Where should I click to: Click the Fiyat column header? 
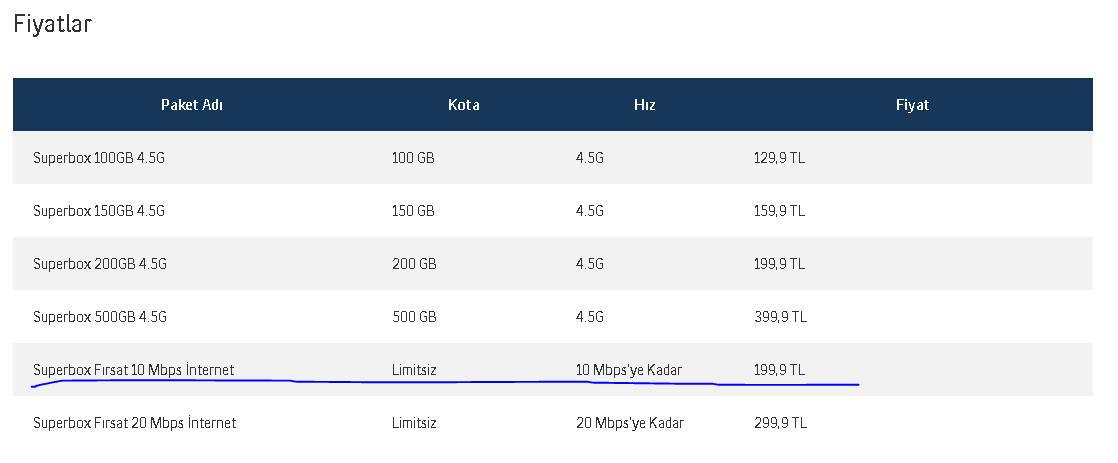912,105
